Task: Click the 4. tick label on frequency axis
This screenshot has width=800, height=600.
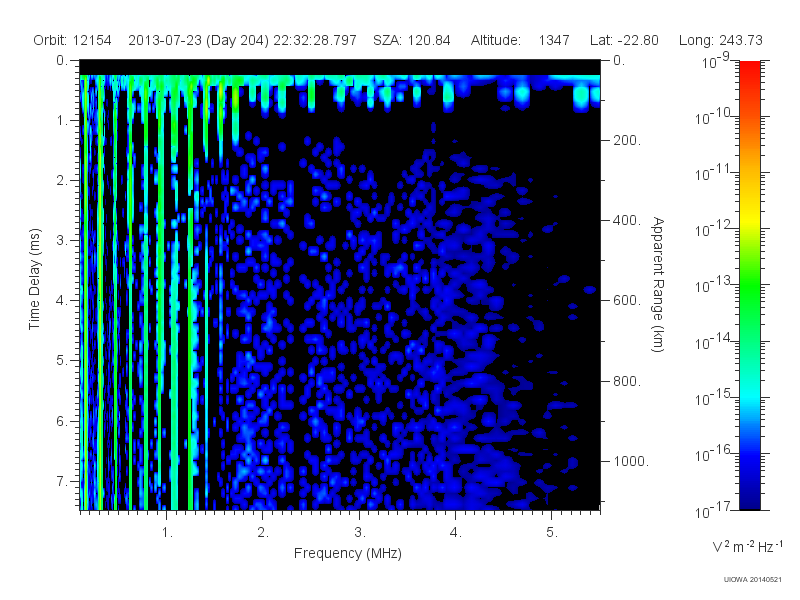Action: coord(456,533)
